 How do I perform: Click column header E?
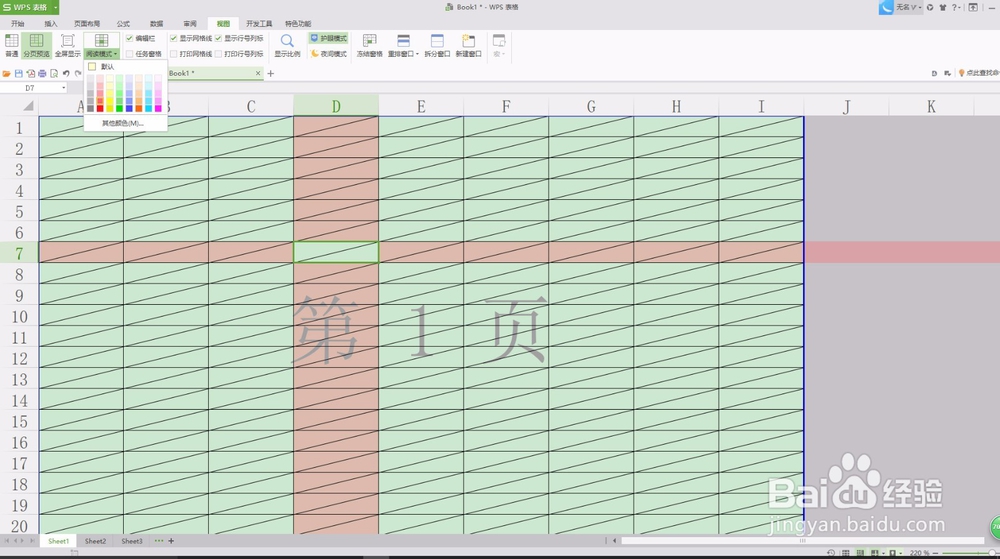pyautogui.click(x=421, y=106)
